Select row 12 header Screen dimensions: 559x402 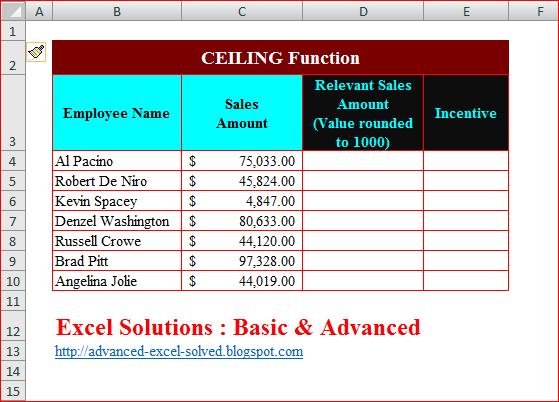pyautogui.click(x=13, y=325)
